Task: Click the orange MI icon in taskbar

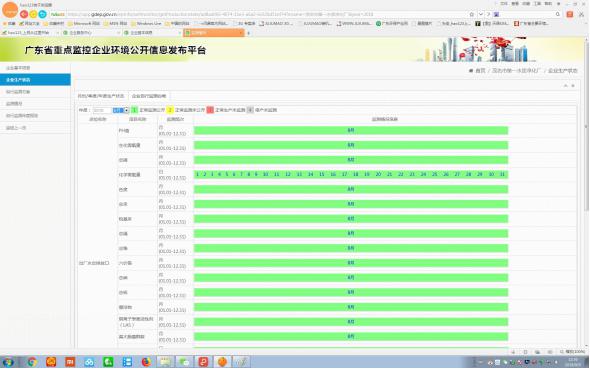Action: pos(70,362)
